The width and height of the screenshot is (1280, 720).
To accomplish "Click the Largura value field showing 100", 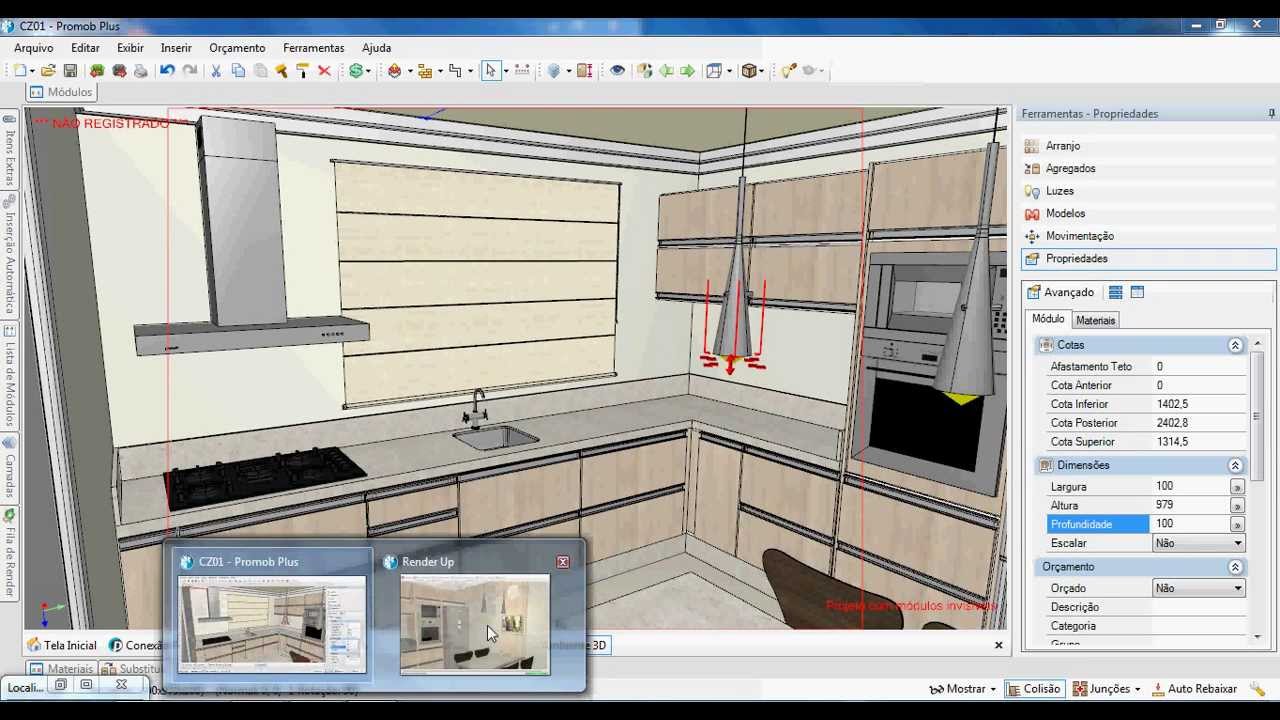I will [1190, 487].
